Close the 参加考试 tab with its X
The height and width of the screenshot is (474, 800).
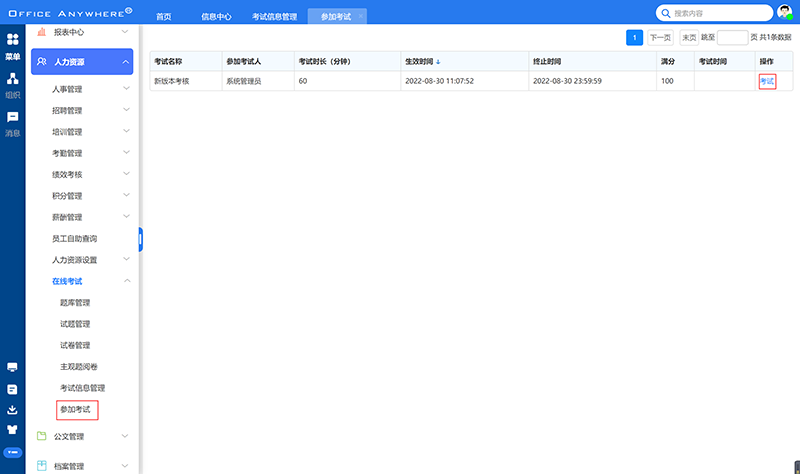tap(361, 16)
